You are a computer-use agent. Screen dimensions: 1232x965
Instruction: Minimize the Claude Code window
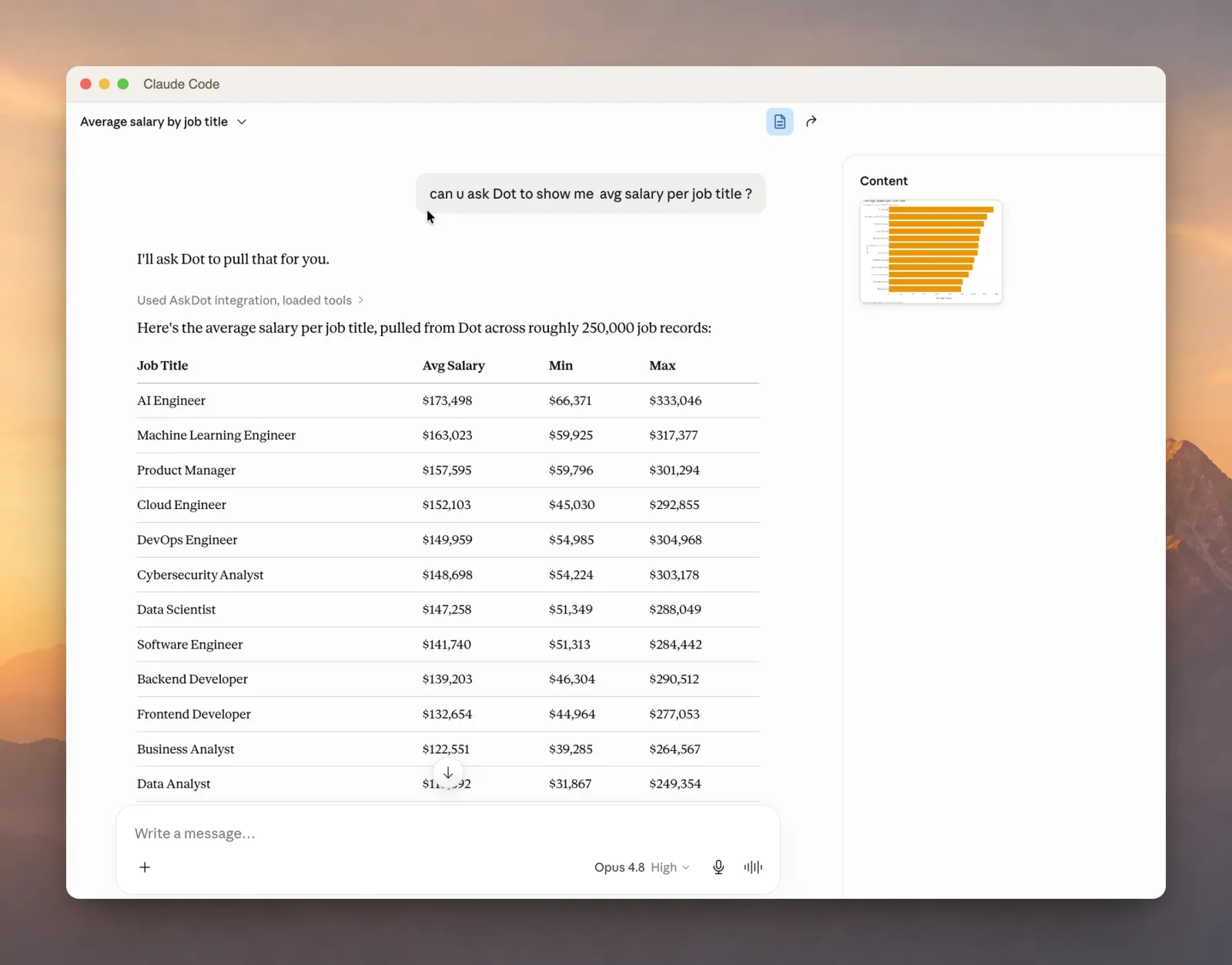(105, 84)
